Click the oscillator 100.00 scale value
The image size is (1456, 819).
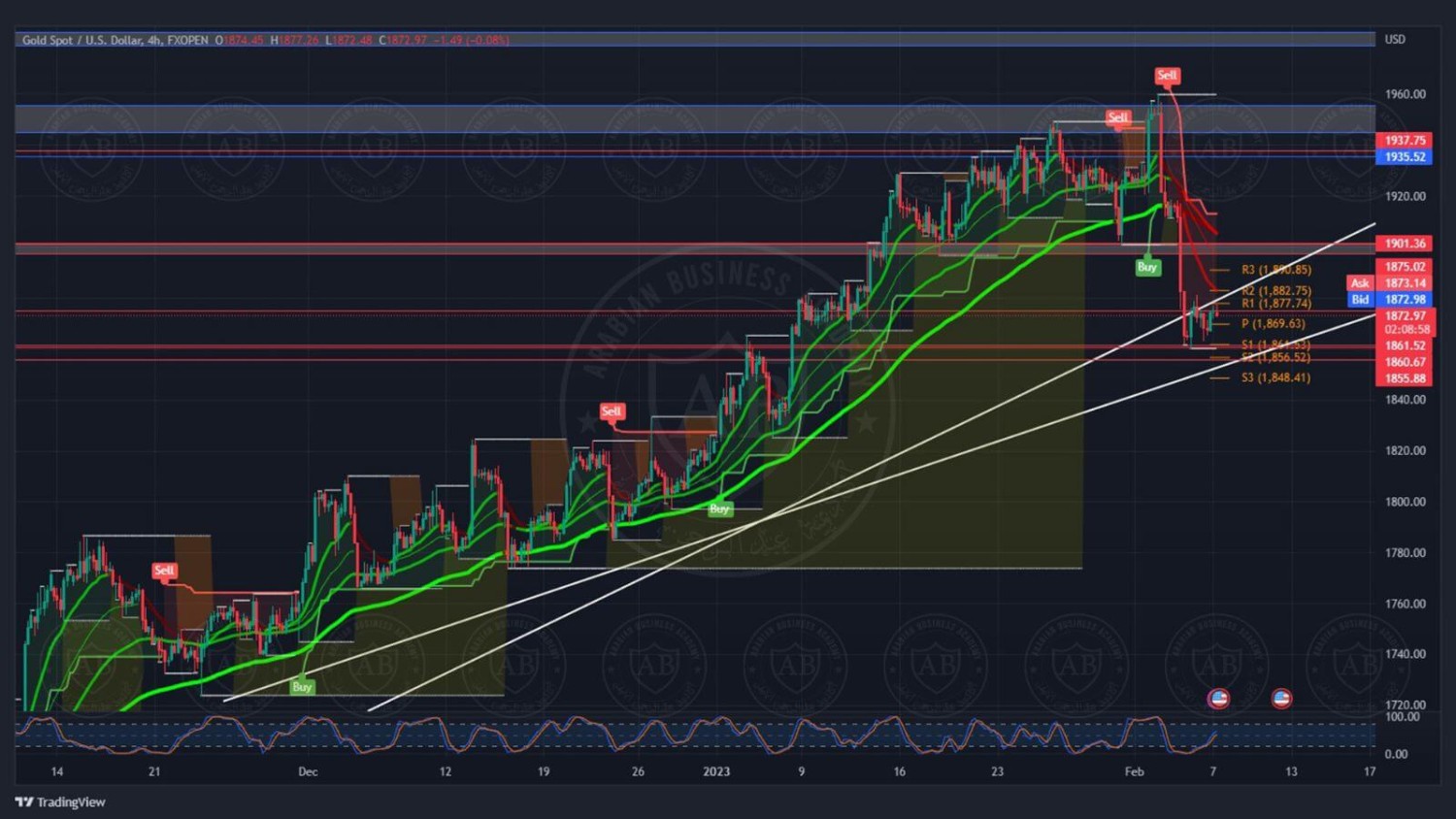click(x=1402, y=717)
